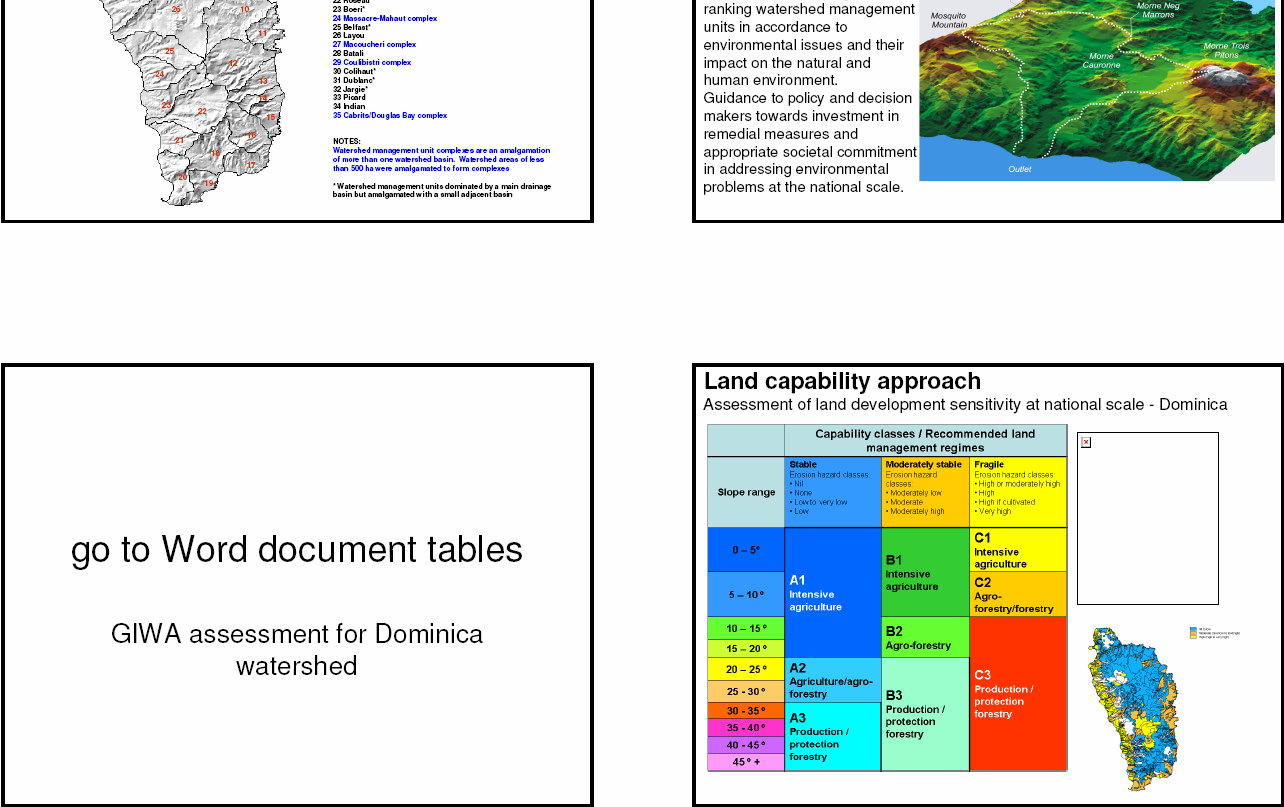
Task: Select the C3 Production / protection forestry cell
Action: 1017,694
